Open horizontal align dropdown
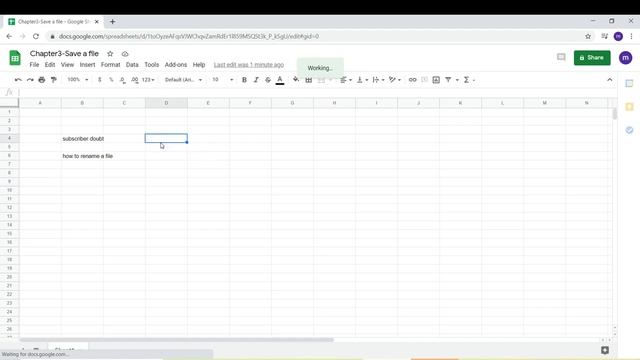The width and height of the screenshot is (640, 360). [346, 80]
